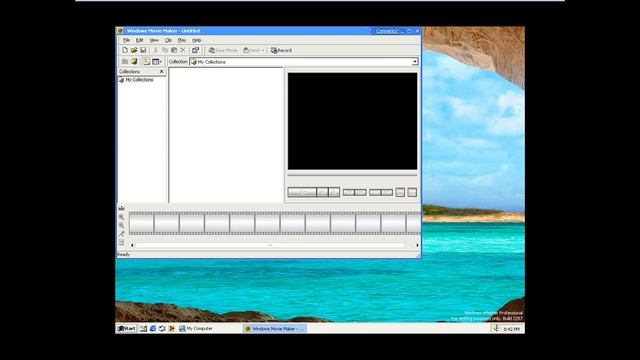
Task: Click the Delete X toolbar icon
Action: (183, 50)
